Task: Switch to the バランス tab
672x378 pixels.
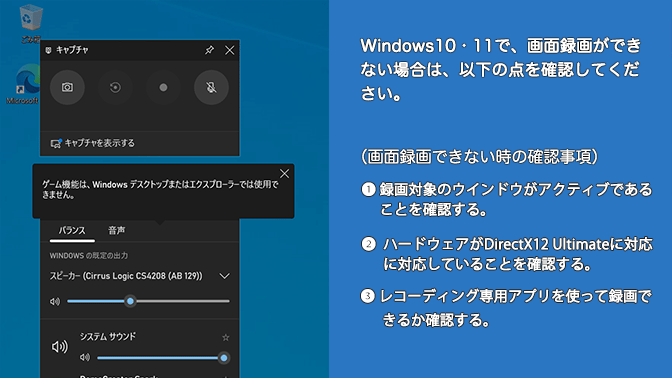Action: pos(72,231)
